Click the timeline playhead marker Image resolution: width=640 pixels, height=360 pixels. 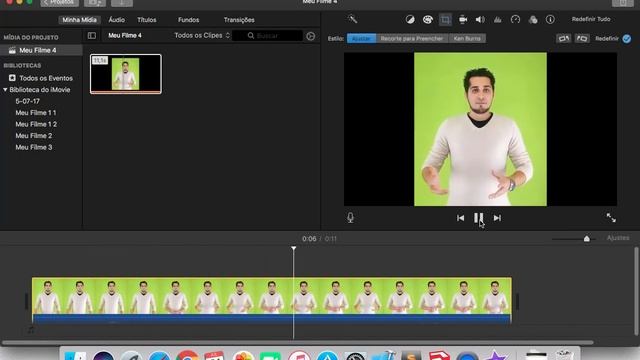coord(293,248)
